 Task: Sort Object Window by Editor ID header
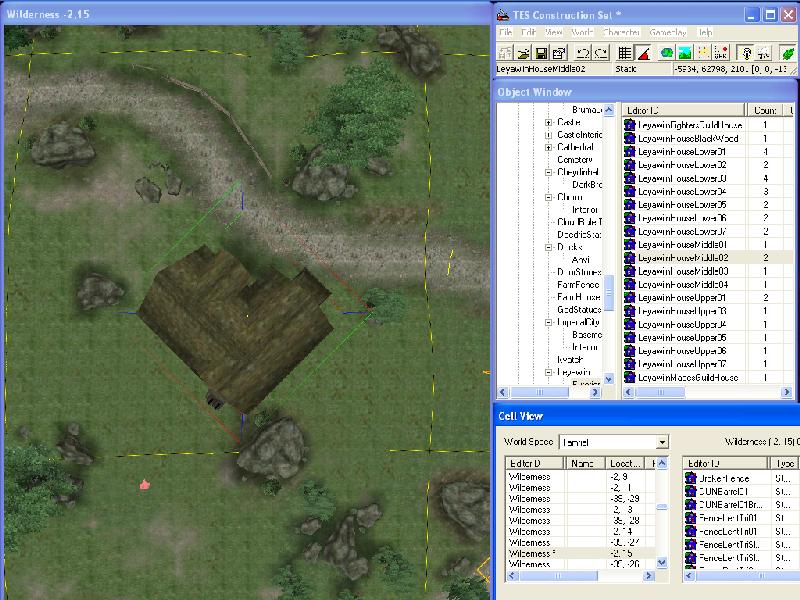[x=683, y=110]
